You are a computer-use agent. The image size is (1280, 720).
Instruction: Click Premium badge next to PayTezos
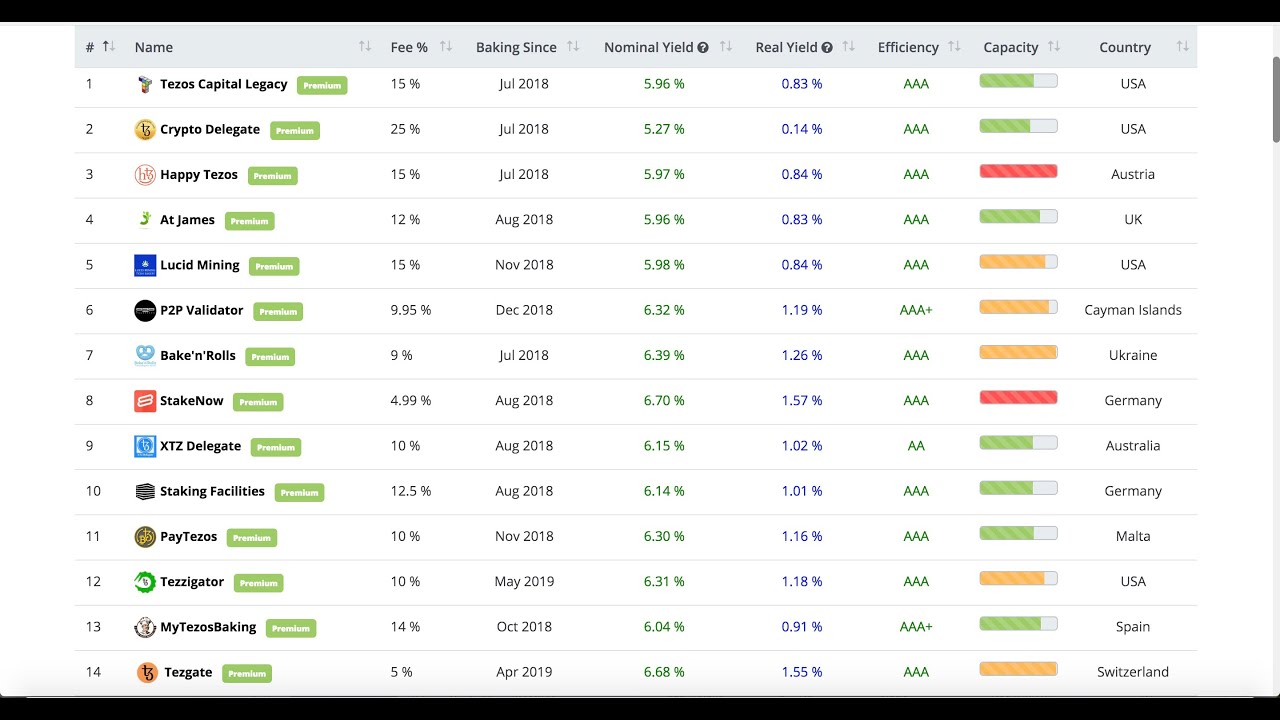252,538
